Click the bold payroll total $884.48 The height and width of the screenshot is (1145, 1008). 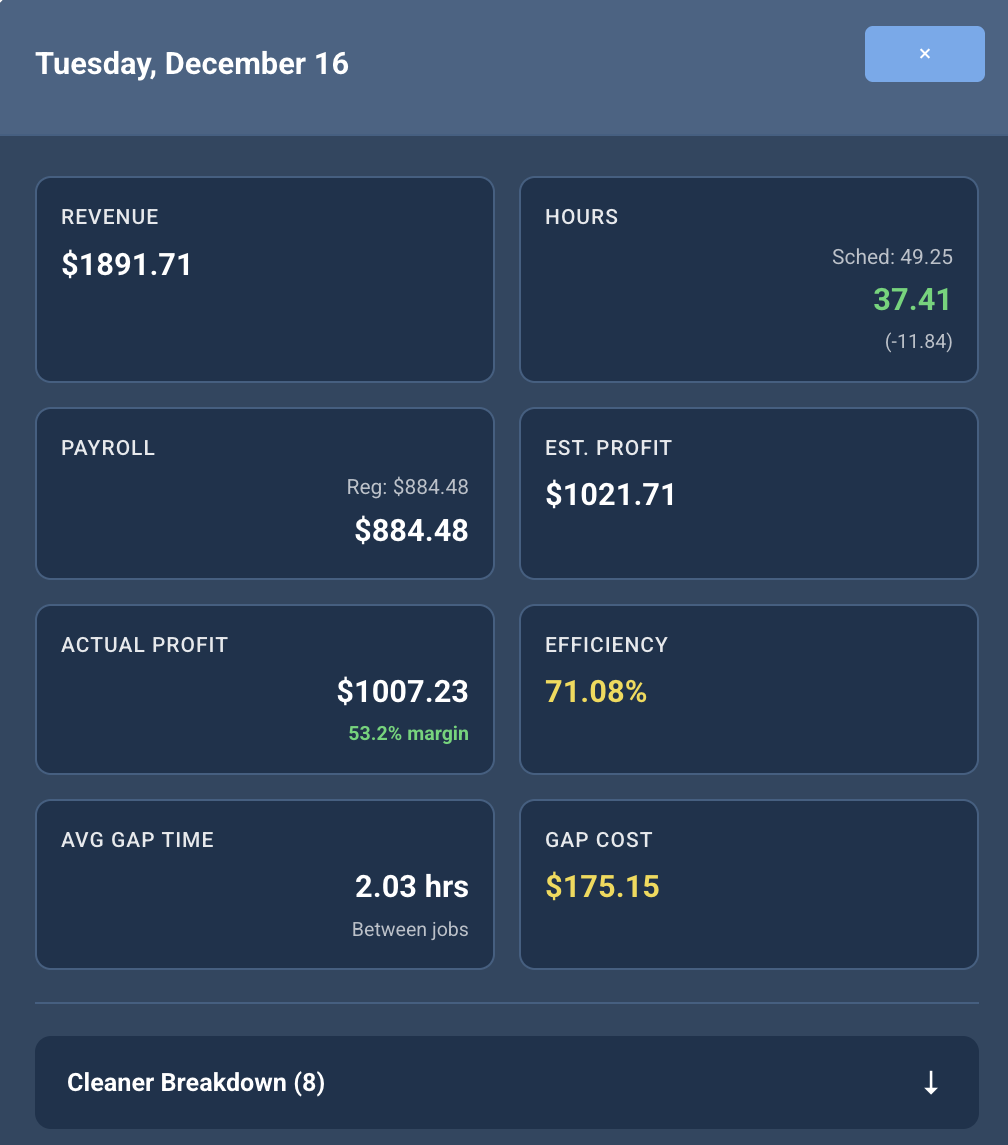point(411,530)
